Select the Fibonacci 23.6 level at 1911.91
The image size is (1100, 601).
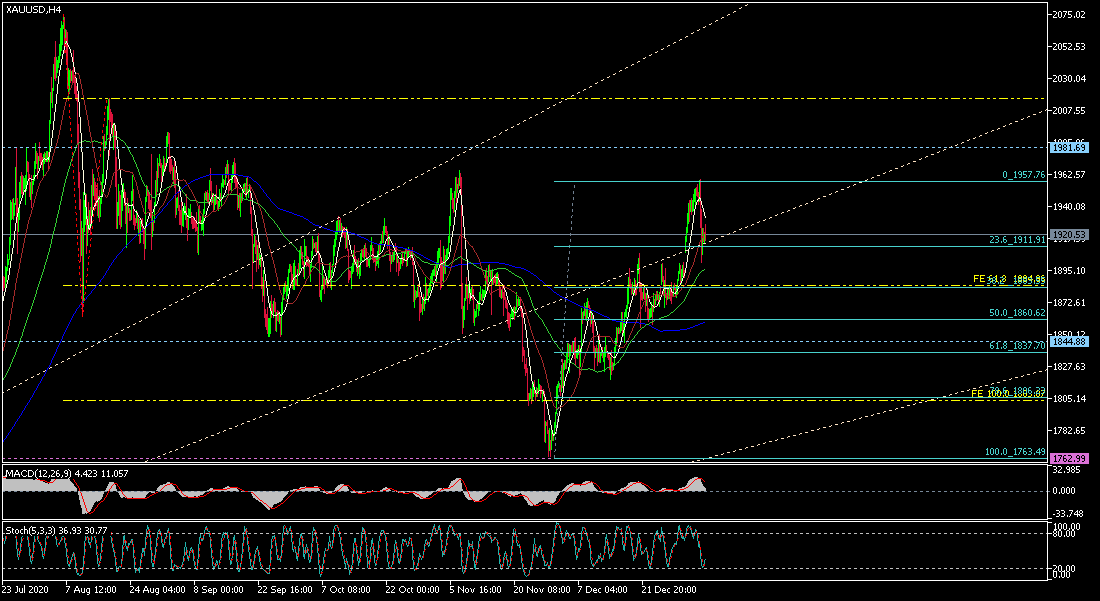(1017, 240)
